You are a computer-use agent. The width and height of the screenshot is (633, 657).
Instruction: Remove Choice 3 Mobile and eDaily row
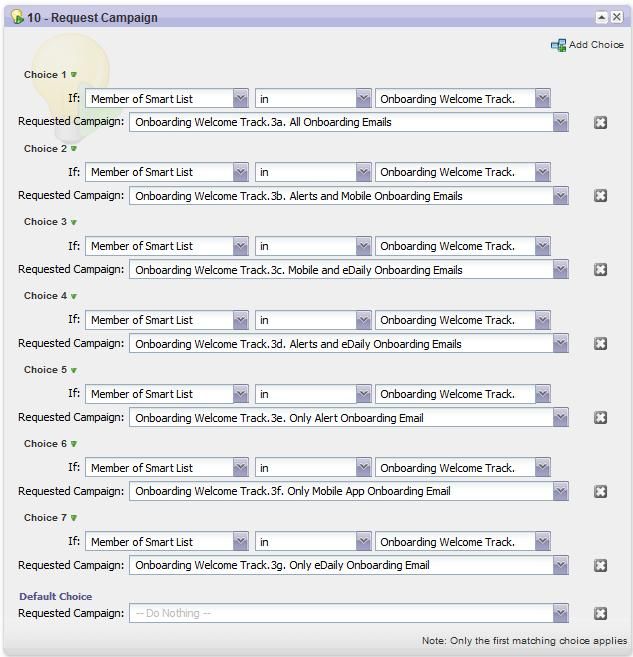[600, 270]
